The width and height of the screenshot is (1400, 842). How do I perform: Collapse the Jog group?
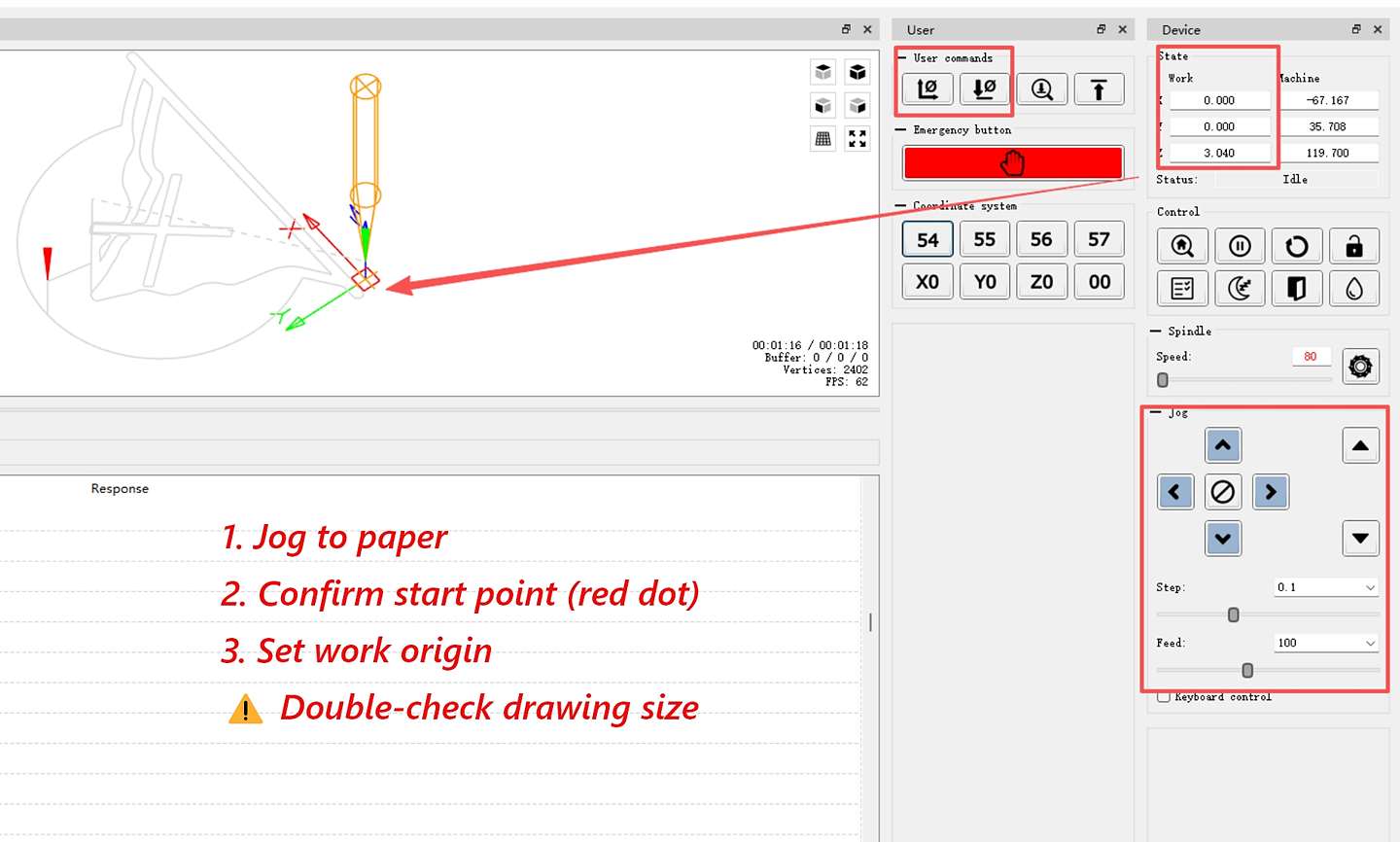pos(1157,413)
